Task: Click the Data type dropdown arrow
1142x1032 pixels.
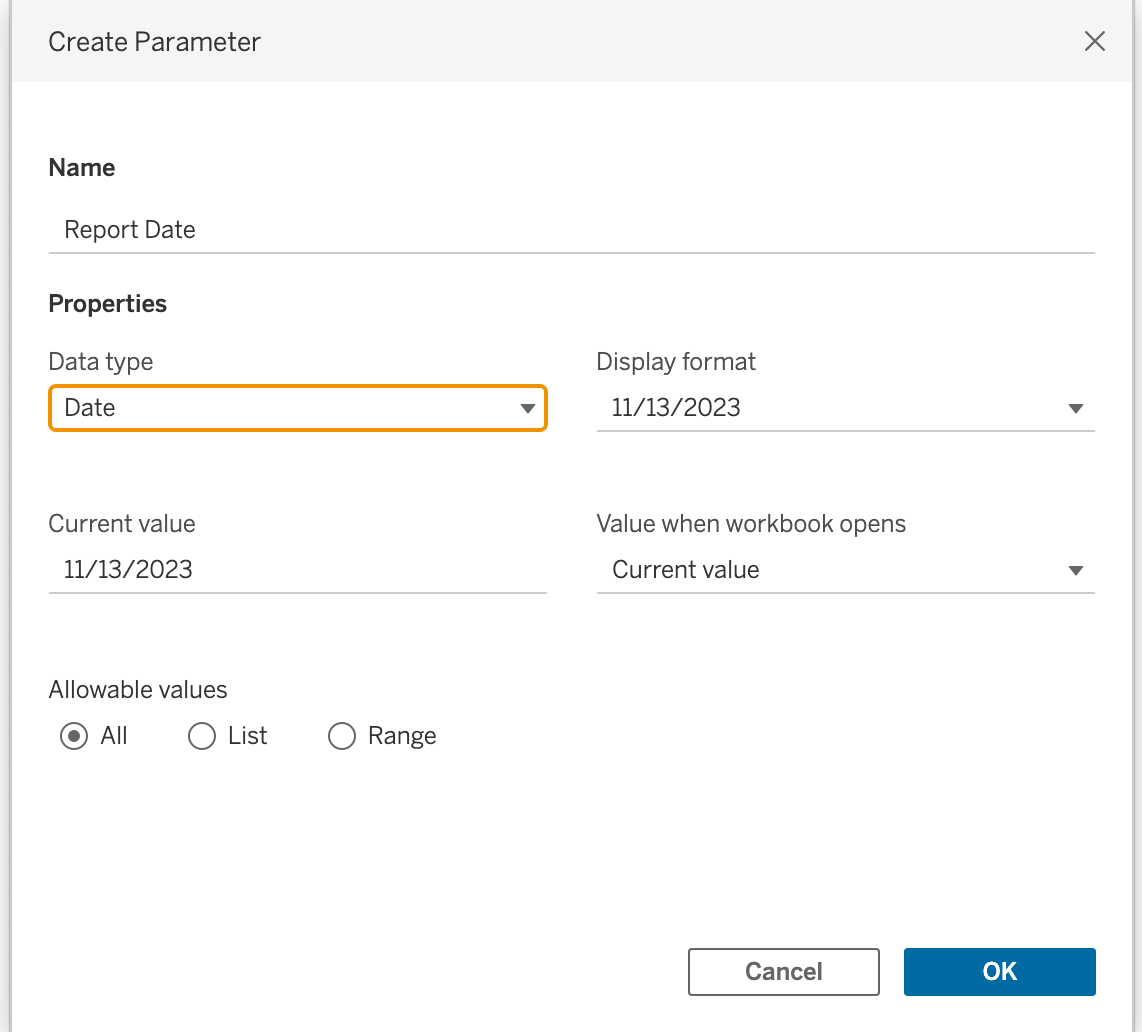Action: click(527, 409)
